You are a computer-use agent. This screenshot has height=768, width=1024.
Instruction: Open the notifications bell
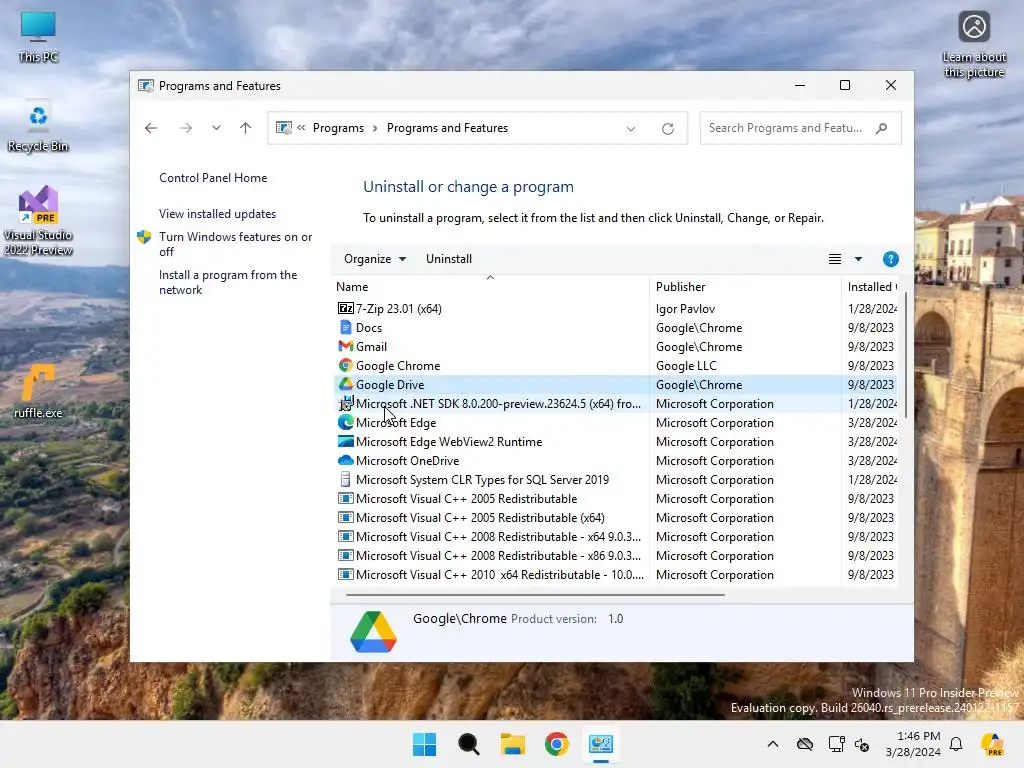pyautogui.click(x=956, y=744)
